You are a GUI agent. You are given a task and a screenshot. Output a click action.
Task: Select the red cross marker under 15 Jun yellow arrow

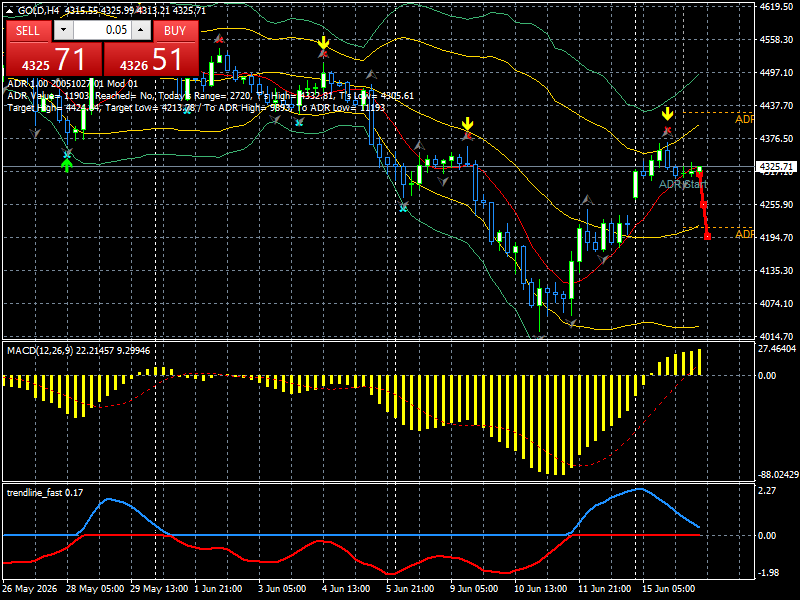(x=667, y=131)
